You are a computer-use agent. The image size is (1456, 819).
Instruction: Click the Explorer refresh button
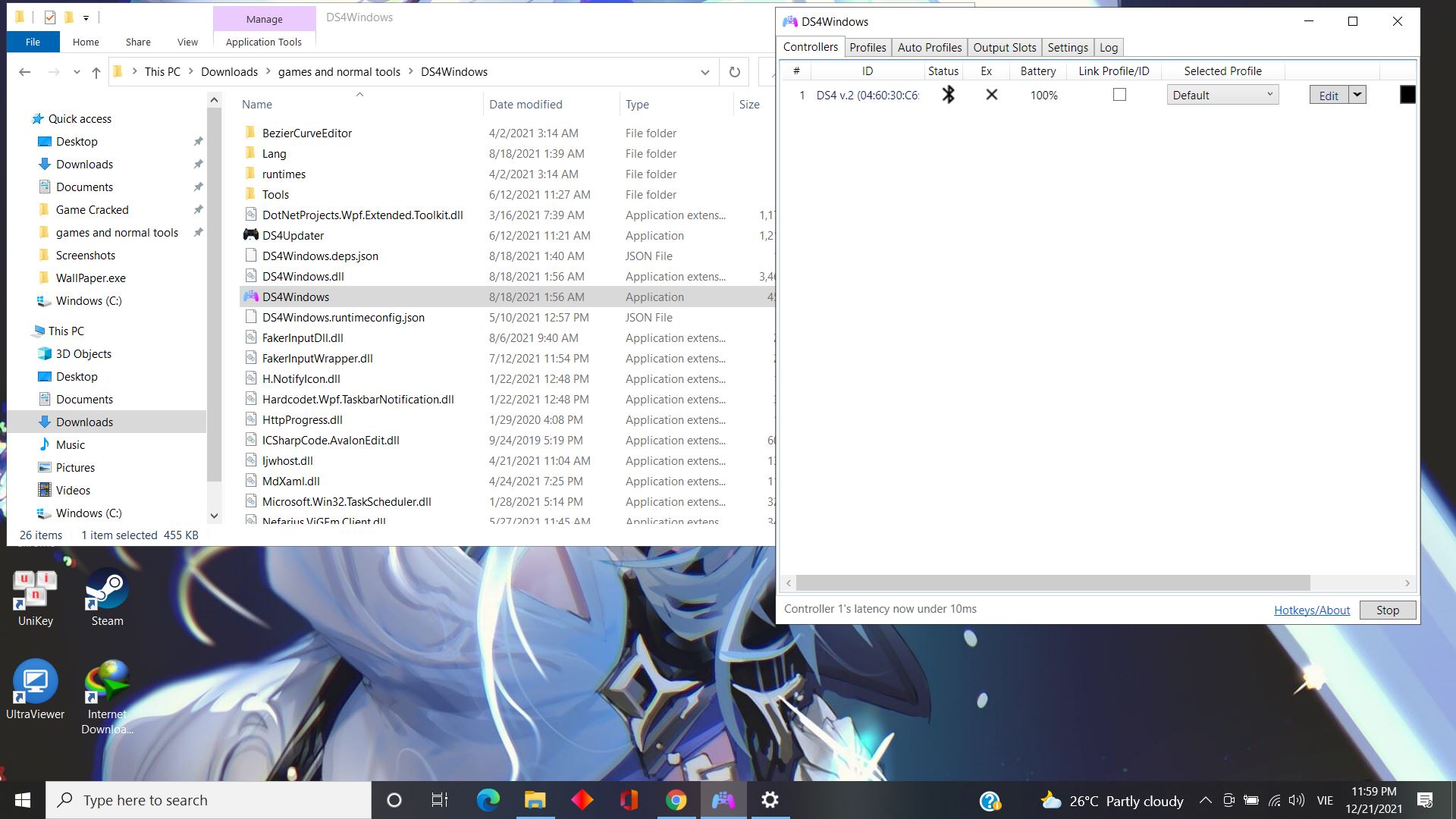(734, 72)
